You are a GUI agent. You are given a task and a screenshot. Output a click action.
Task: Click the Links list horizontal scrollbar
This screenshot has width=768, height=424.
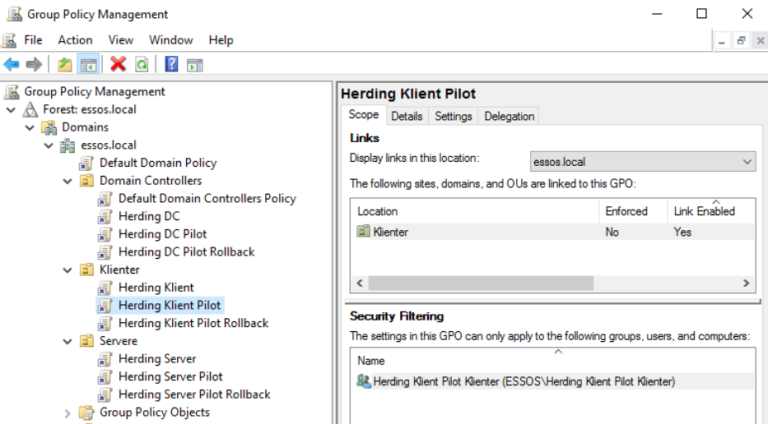[x=550, y=284]
